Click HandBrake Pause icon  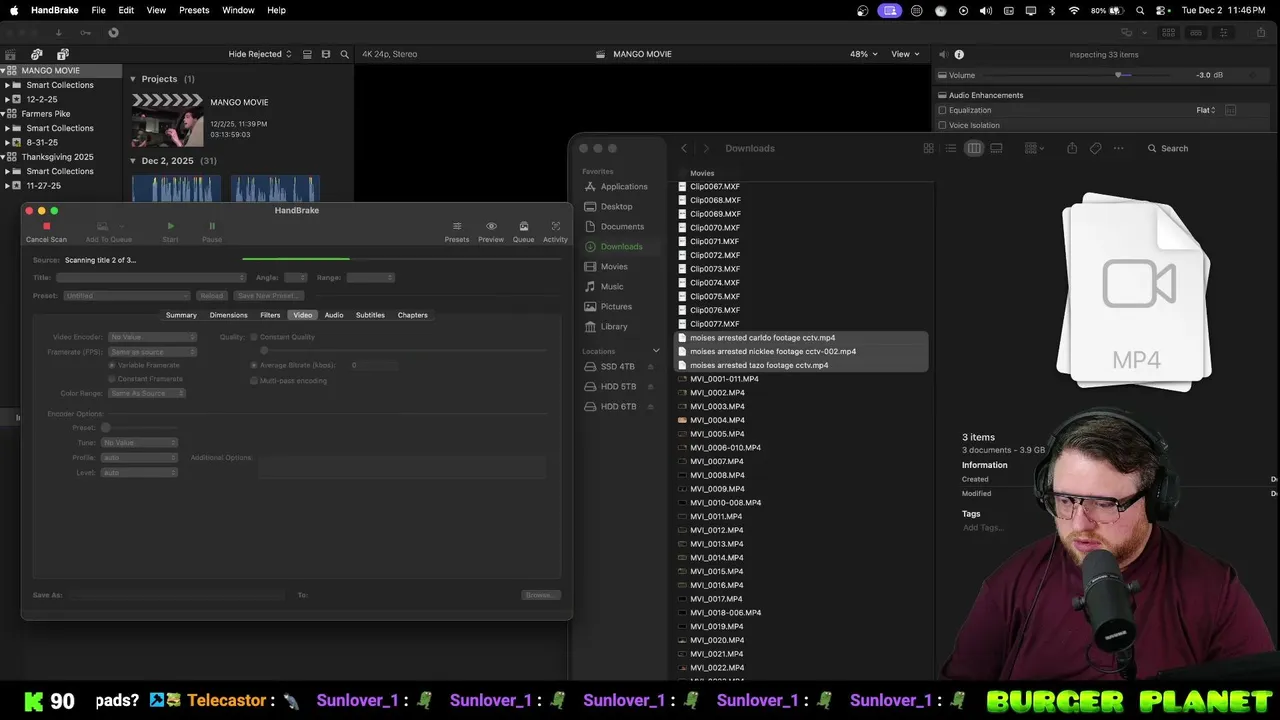[212, 227]
